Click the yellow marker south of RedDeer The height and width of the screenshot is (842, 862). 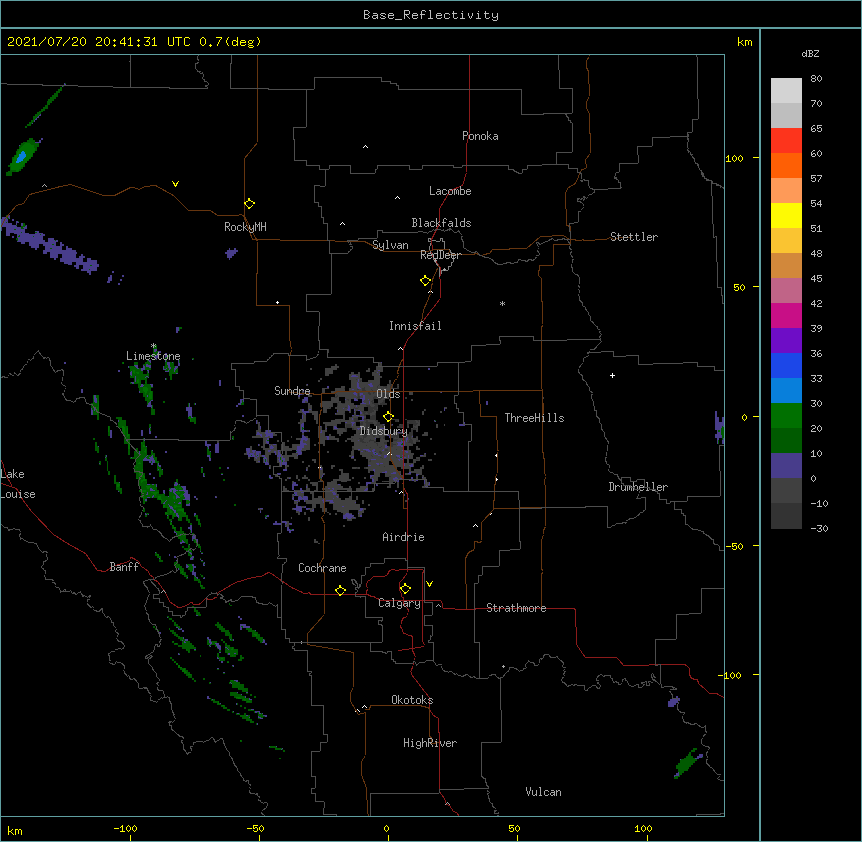pos(425,281)
